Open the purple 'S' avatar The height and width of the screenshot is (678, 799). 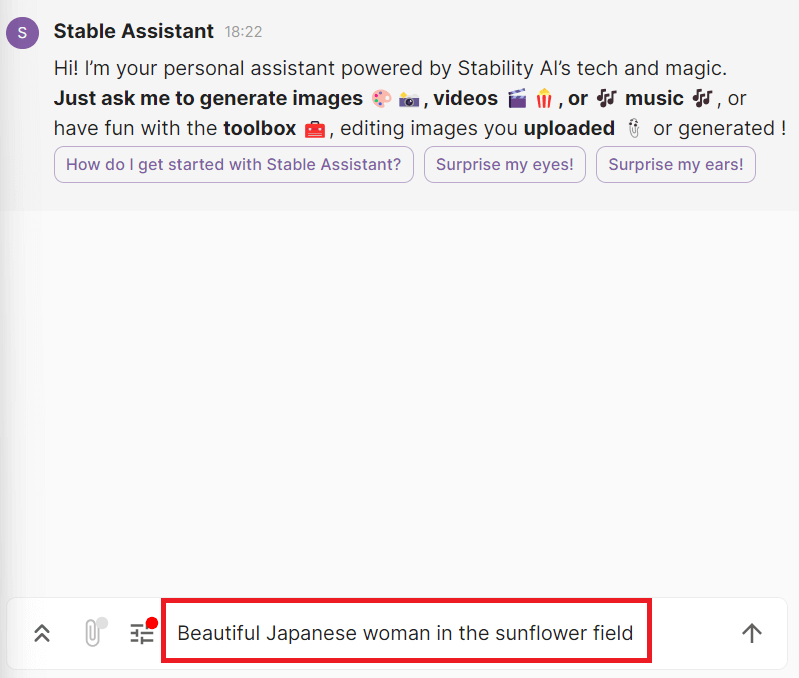(22, 33)
